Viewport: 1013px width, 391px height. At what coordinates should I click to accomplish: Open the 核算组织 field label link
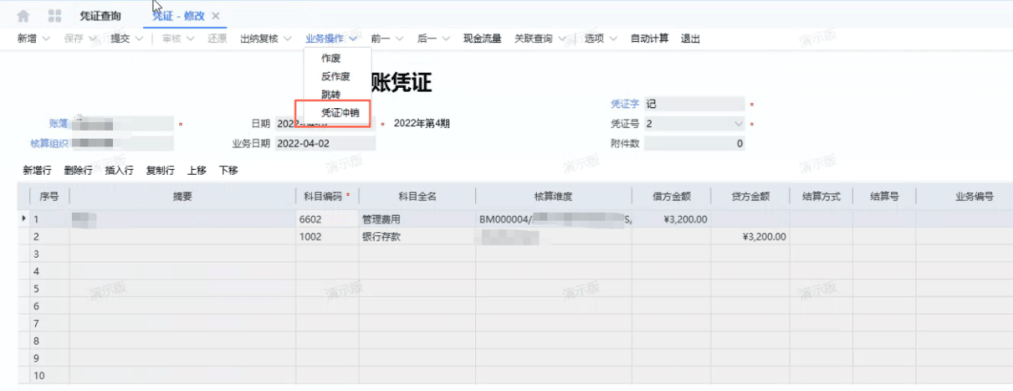49,143
